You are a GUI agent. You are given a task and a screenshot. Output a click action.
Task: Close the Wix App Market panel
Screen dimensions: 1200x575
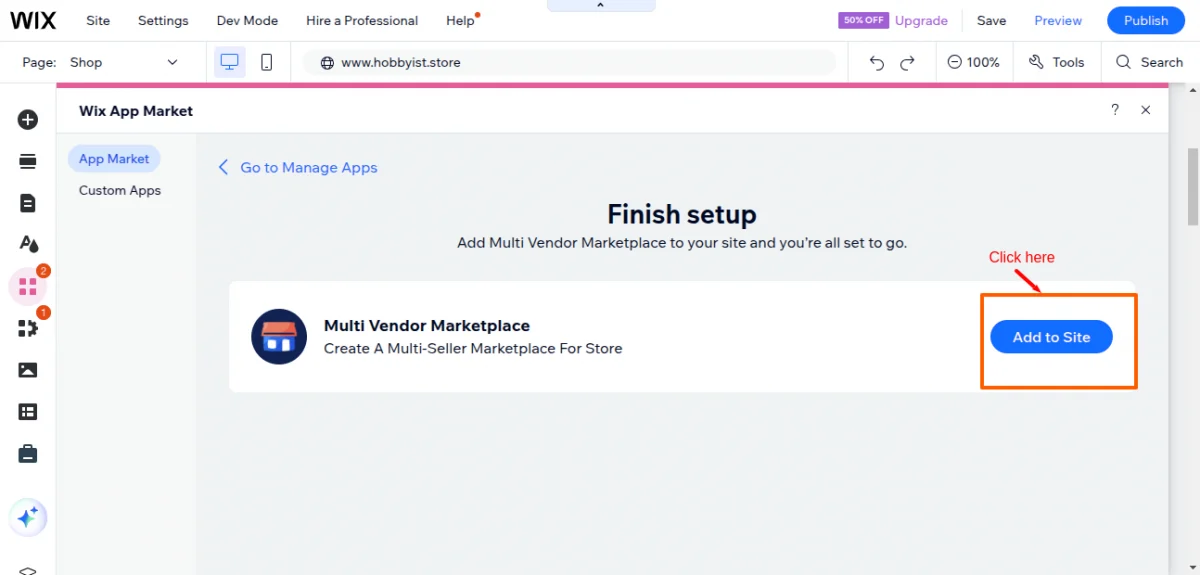coord(1146,110)
